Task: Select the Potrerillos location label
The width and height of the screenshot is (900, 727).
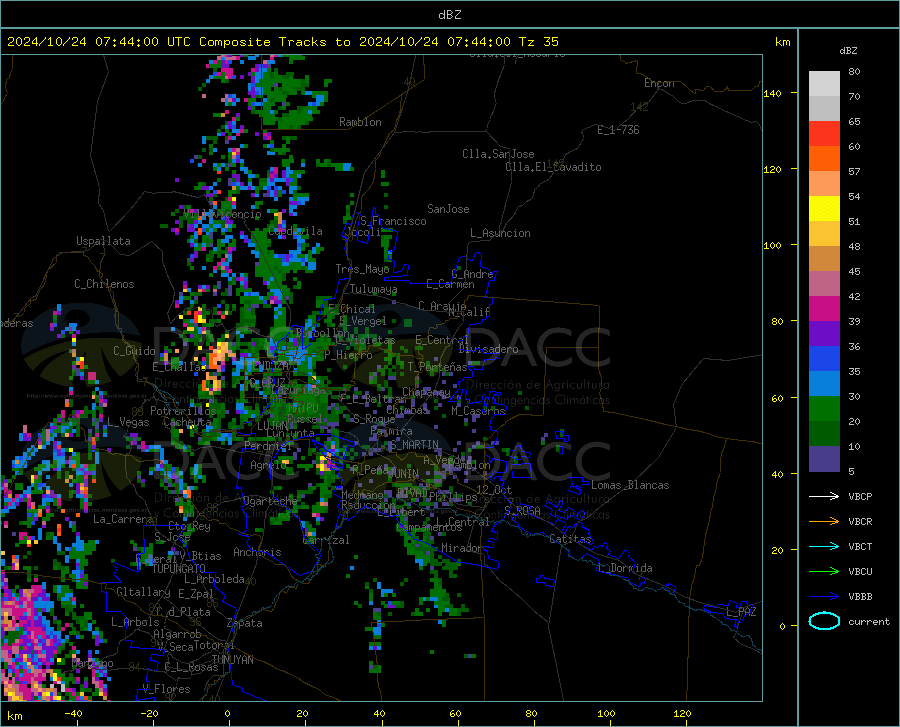Action: click(183, 411)
